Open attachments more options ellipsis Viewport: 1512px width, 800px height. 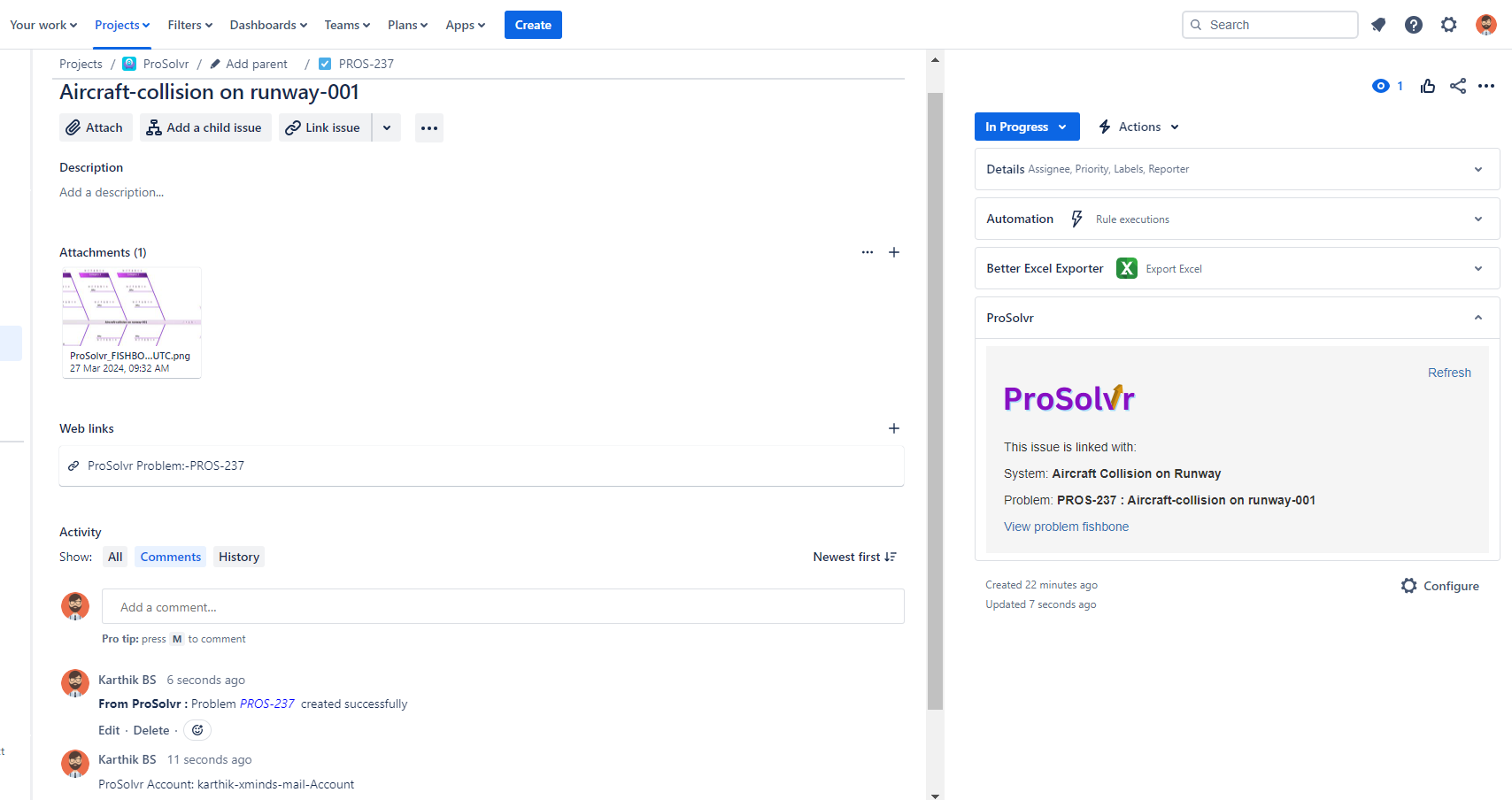pos(868,252)
